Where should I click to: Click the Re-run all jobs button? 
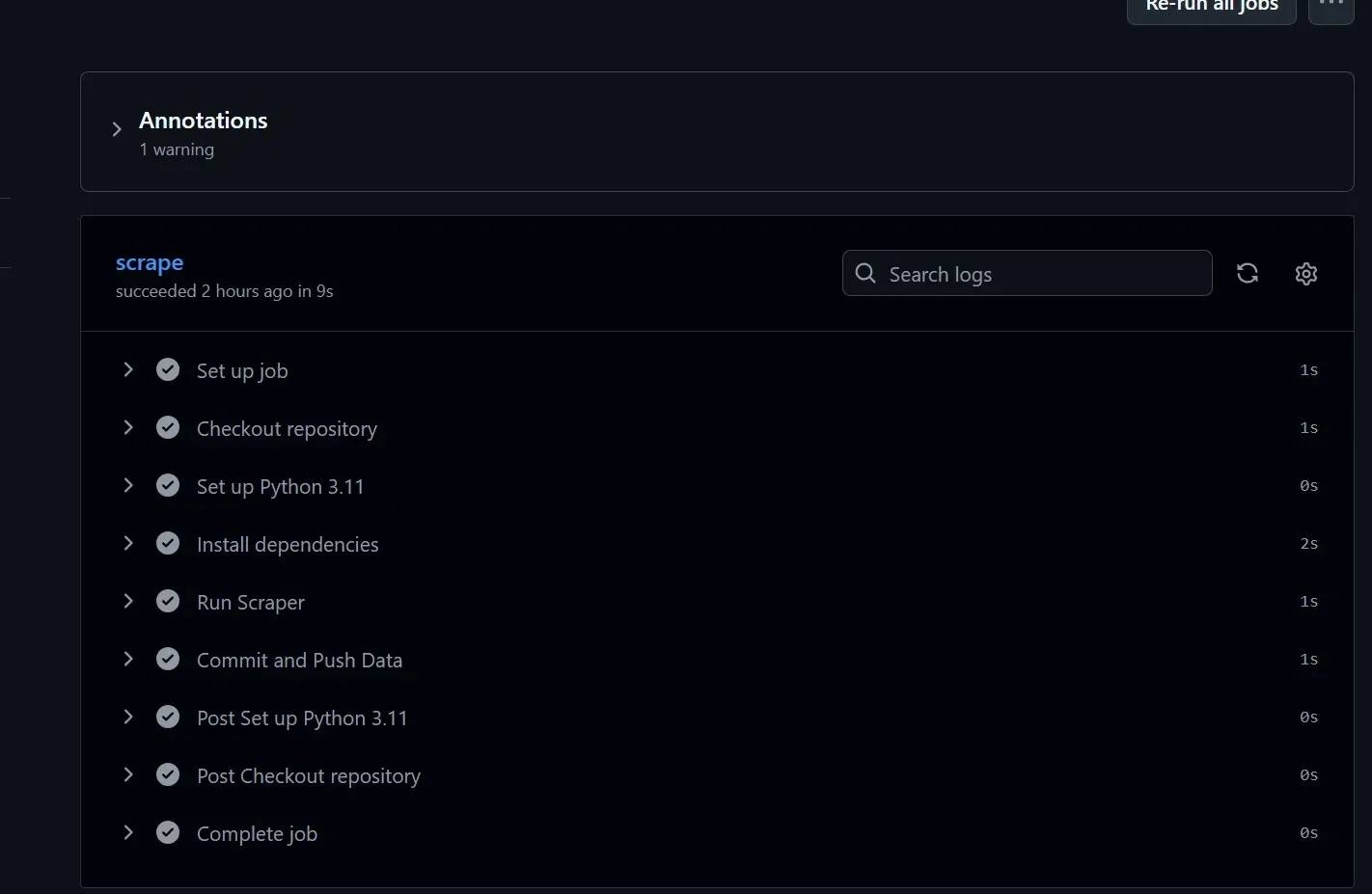(1211, 8)
